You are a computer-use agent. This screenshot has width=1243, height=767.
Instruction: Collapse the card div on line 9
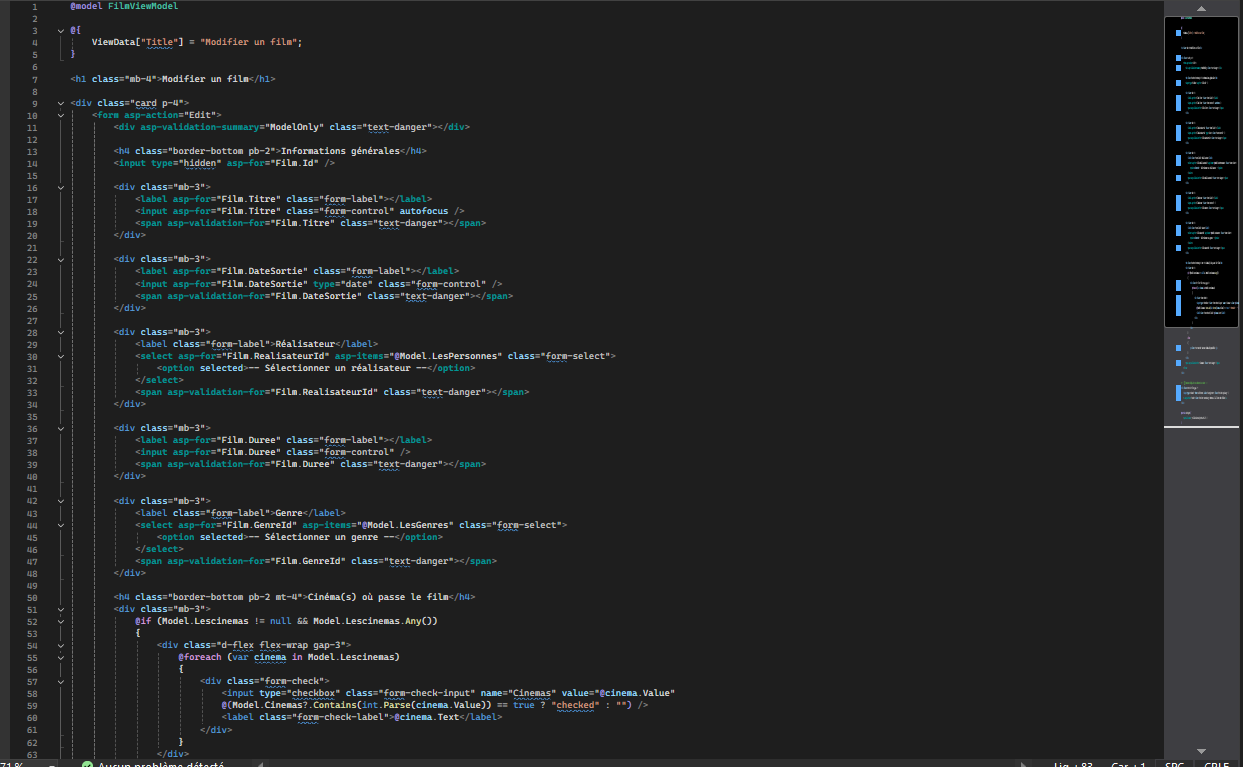point(61,102)
